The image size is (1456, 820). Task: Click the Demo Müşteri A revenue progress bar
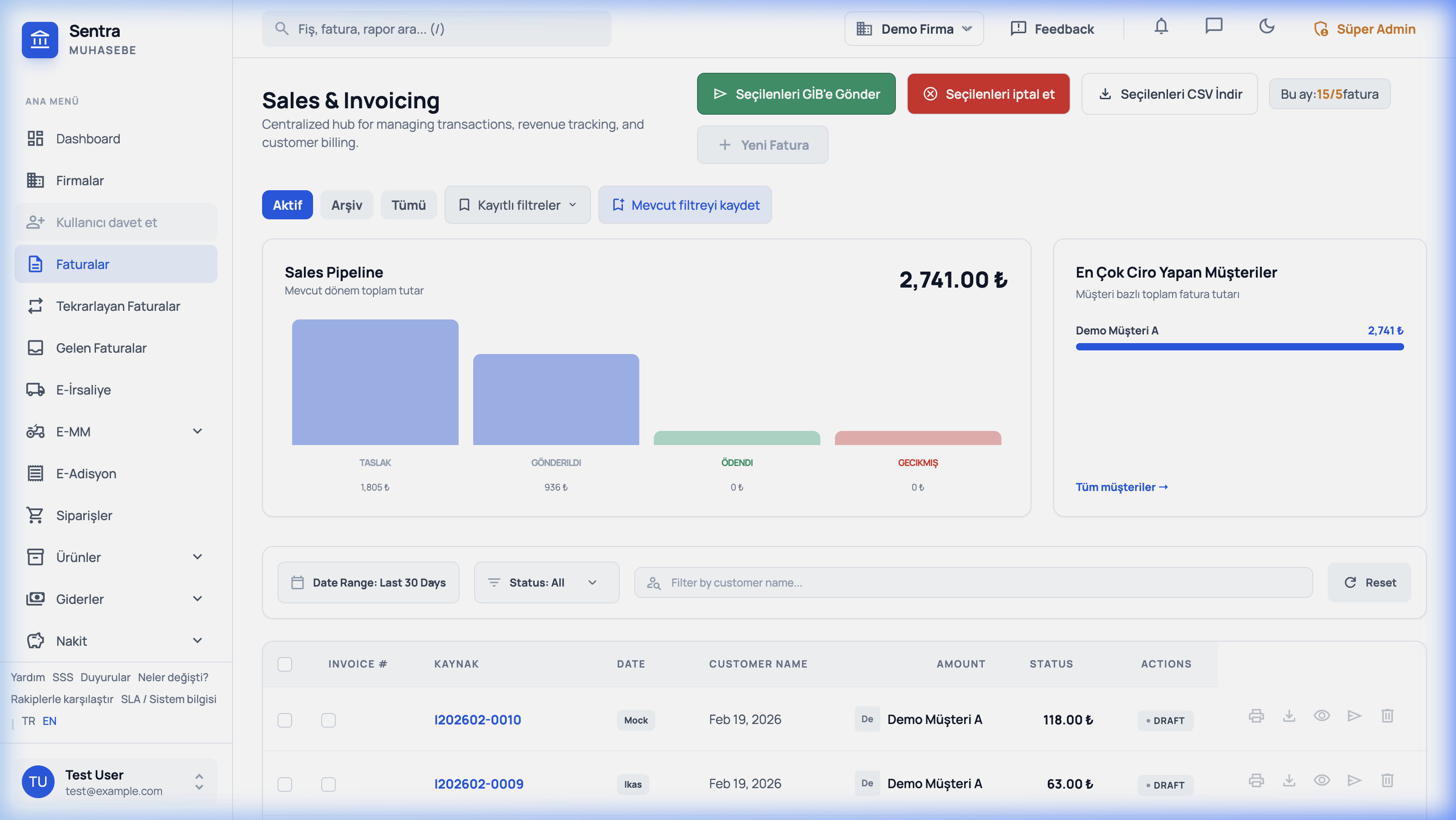point(1239,347)
